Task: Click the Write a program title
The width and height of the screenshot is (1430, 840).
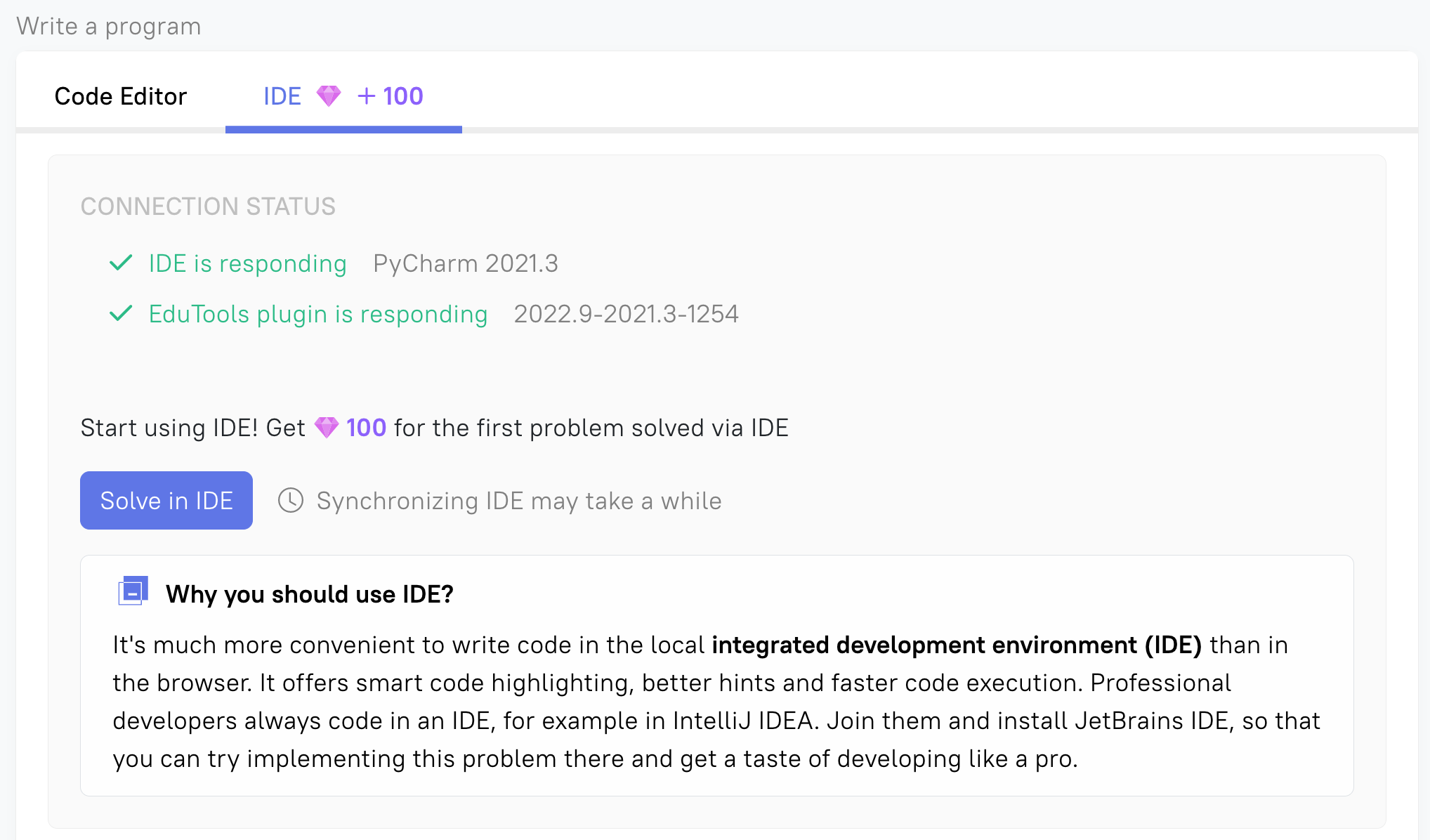Action: 109,26
